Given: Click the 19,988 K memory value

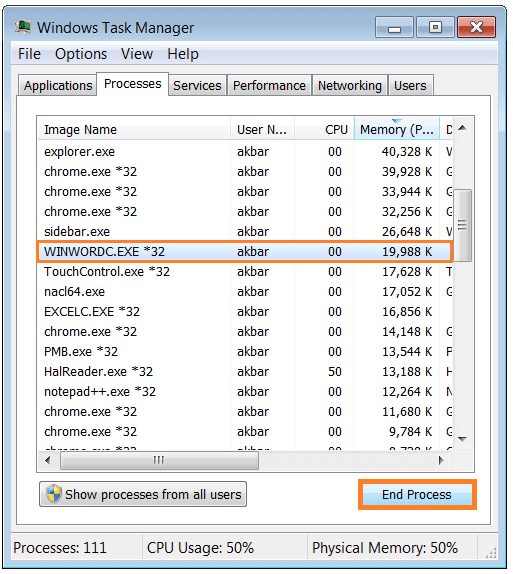Looking at the screenshot, I should 407,251.
